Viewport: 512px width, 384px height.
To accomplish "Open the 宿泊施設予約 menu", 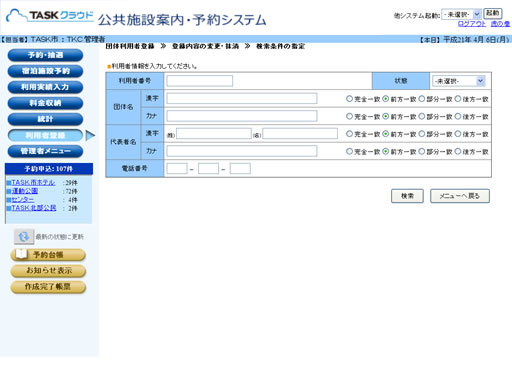I will [45, 71].
